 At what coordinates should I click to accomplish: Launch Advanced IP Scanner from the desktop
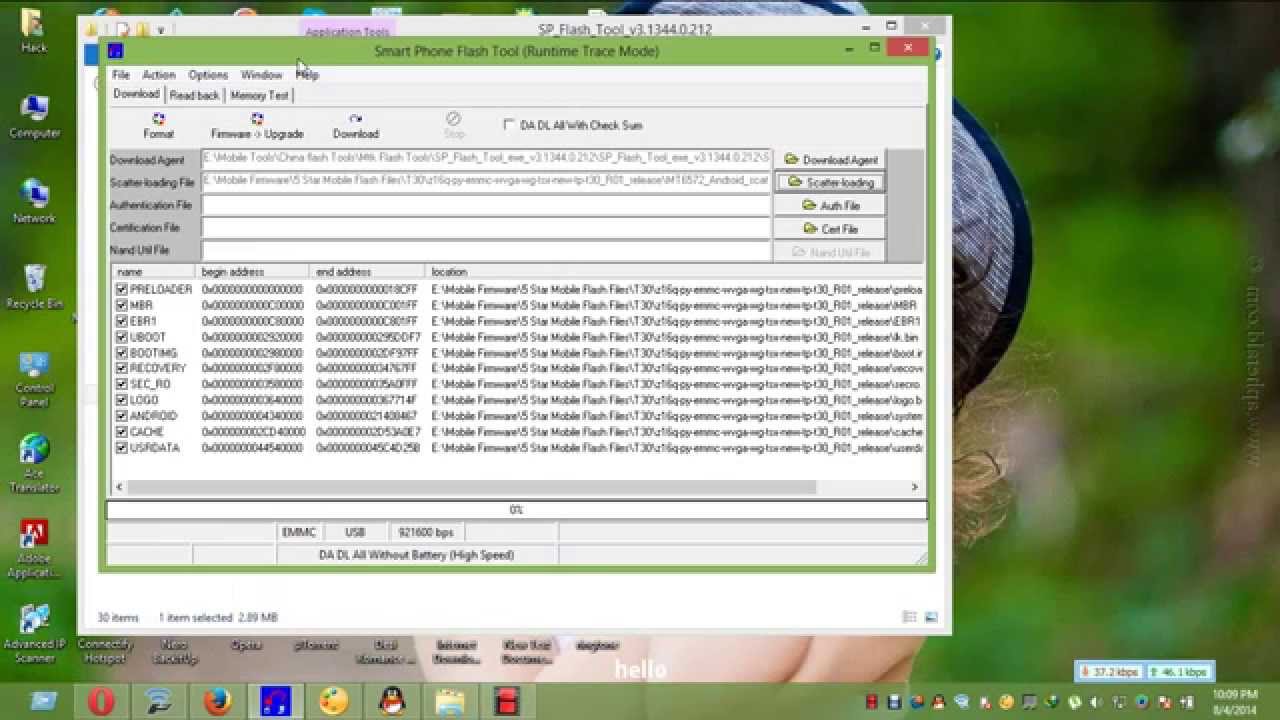(x=34, y=634)
